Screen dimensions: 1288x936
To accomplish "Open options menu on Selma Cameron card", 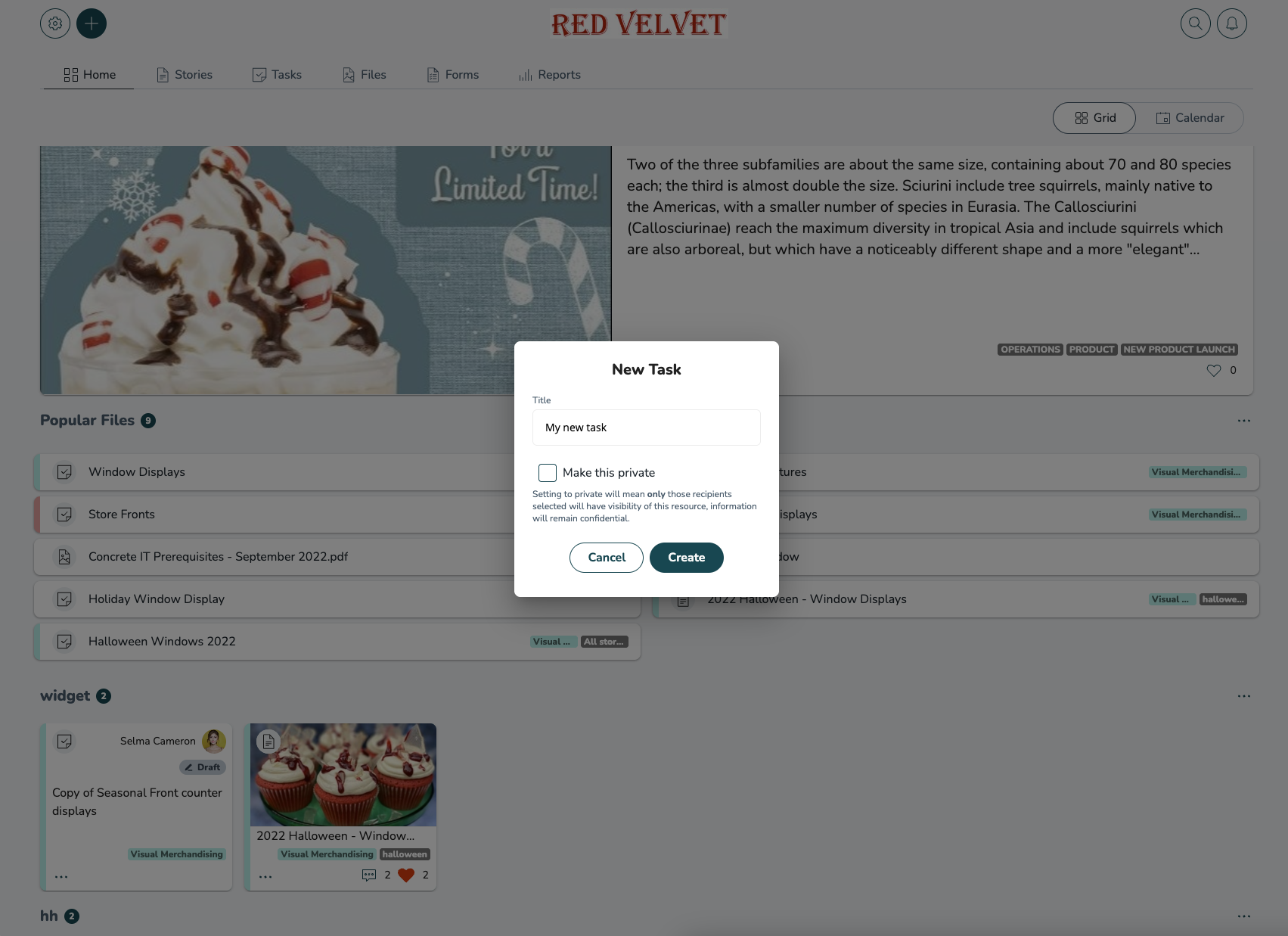I will point(61,877).
